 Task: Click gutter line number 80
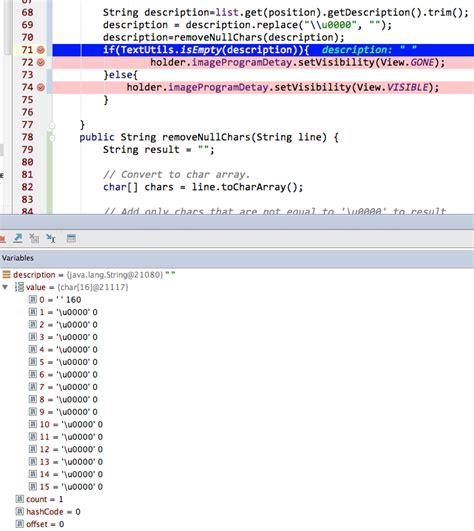(x=27, y=162)
